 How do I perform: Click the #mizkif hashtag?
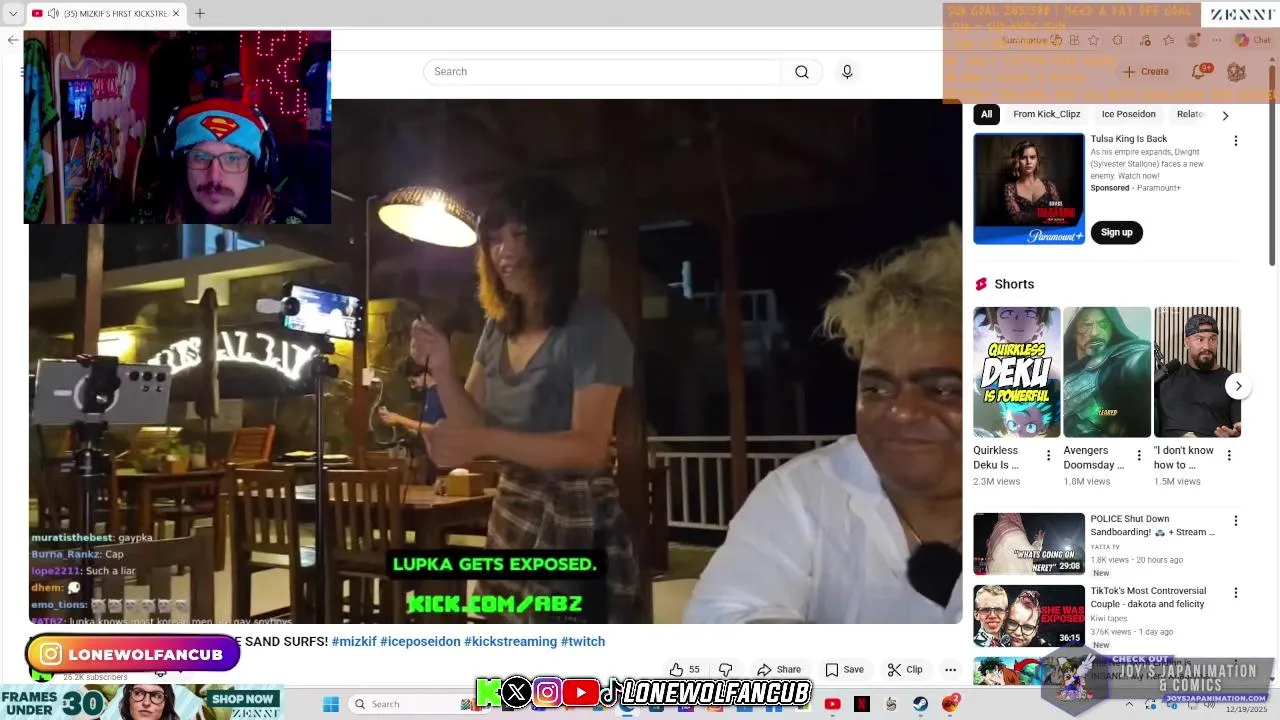pos(354,641)
